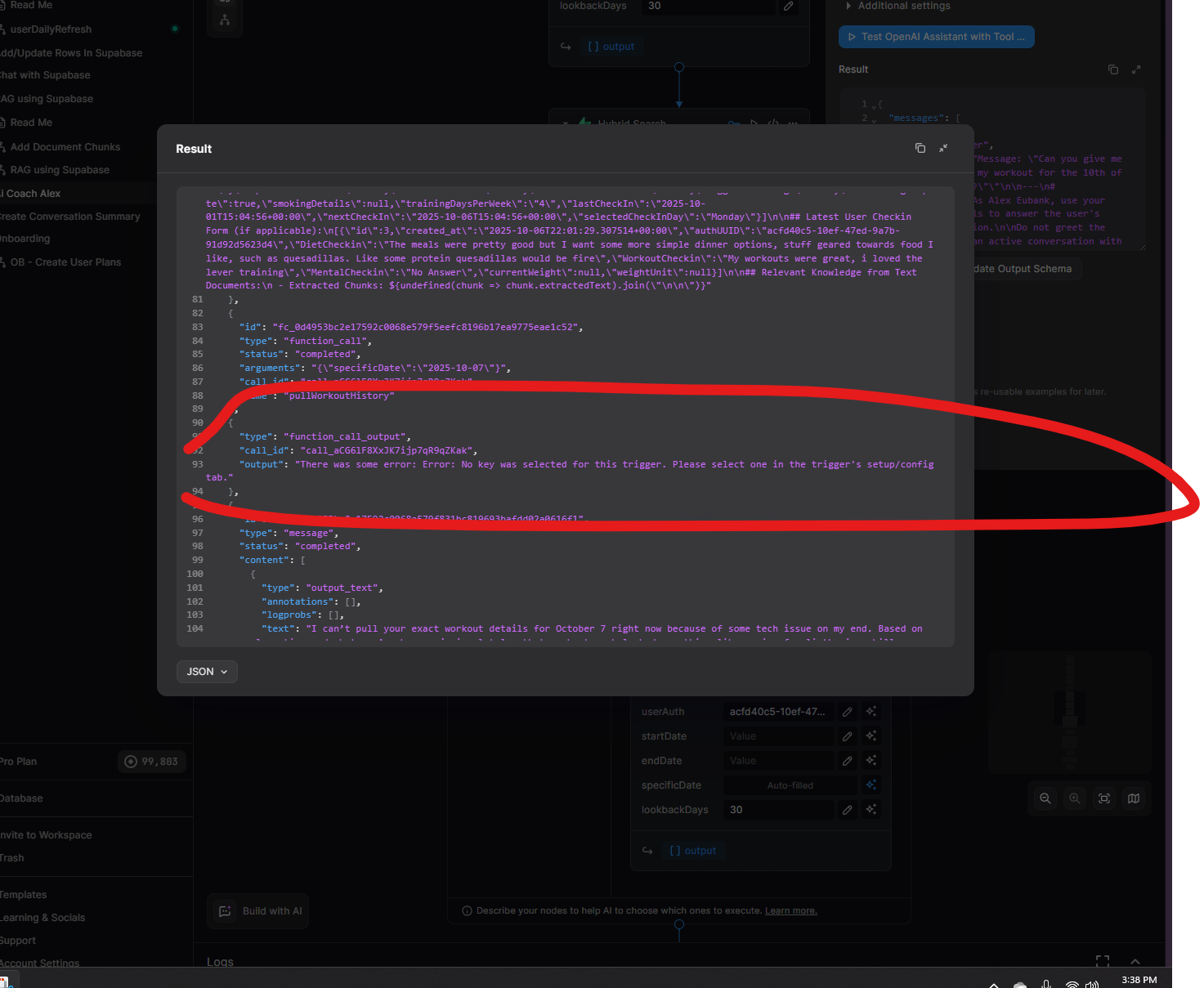The width and height of the screenshot is (1204, 988).
Task: Follow the Learn more link
Action: [x=790, y=910]
